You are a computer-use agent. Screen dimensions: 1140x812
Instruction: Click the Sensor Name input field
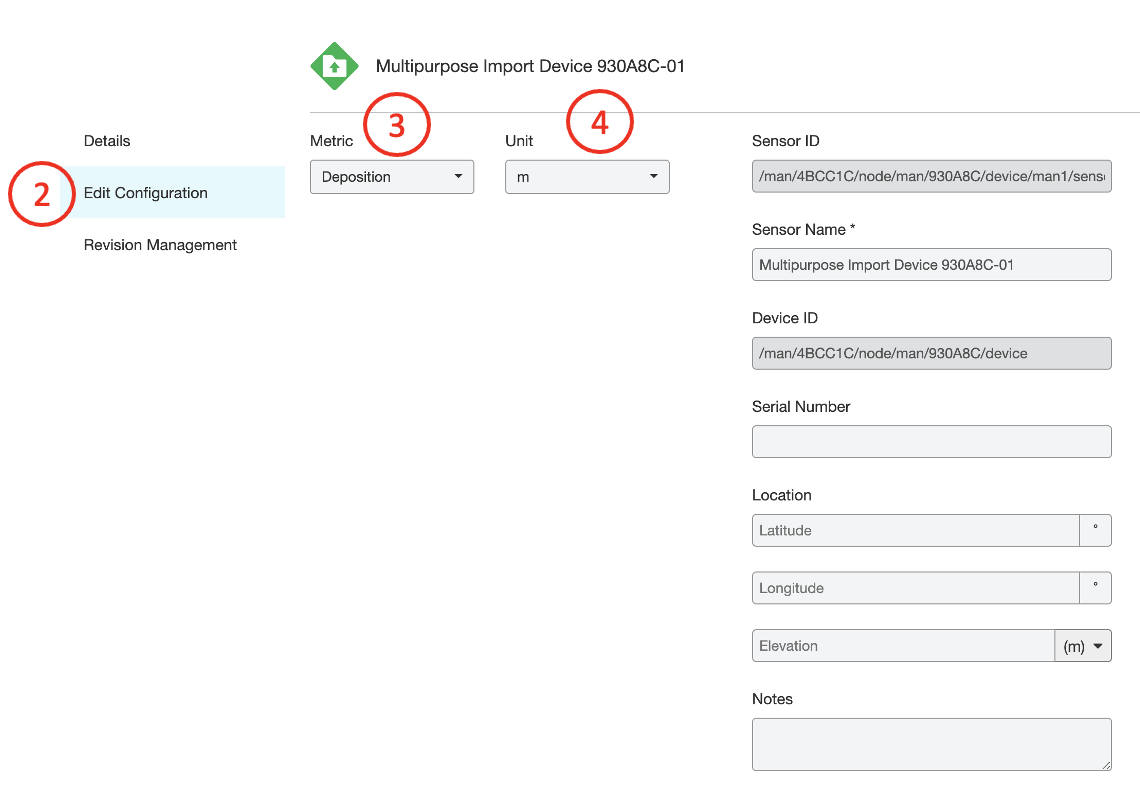click(931, 264)
